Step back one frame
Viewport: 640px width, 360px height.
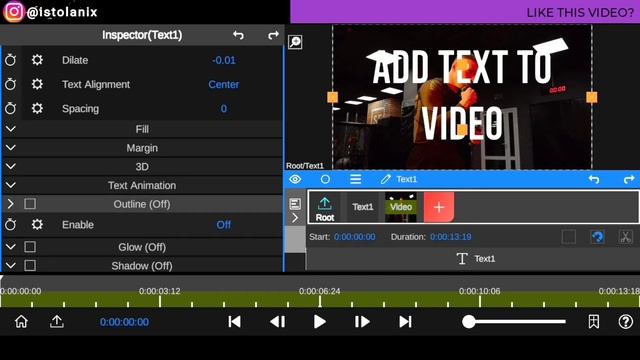point(278,322)
